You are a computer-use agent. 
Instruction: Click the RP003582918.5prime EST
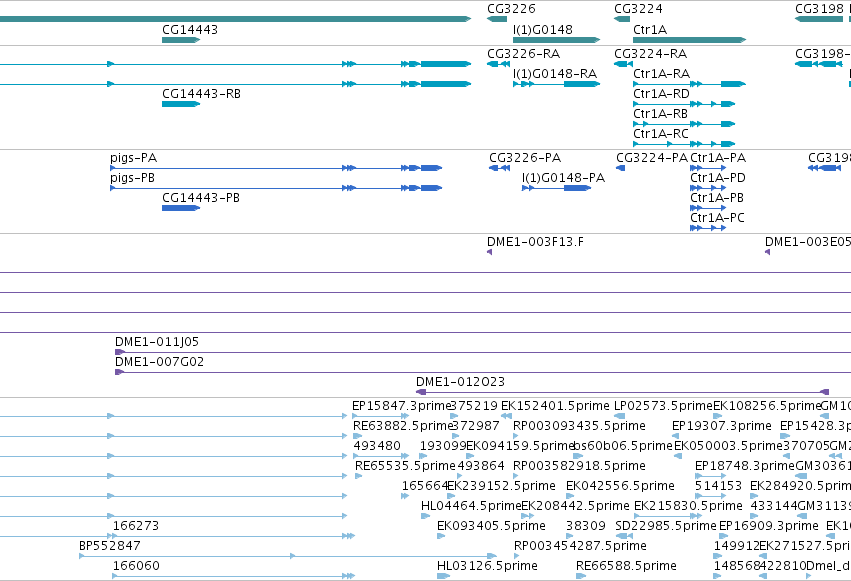[516, 476]
